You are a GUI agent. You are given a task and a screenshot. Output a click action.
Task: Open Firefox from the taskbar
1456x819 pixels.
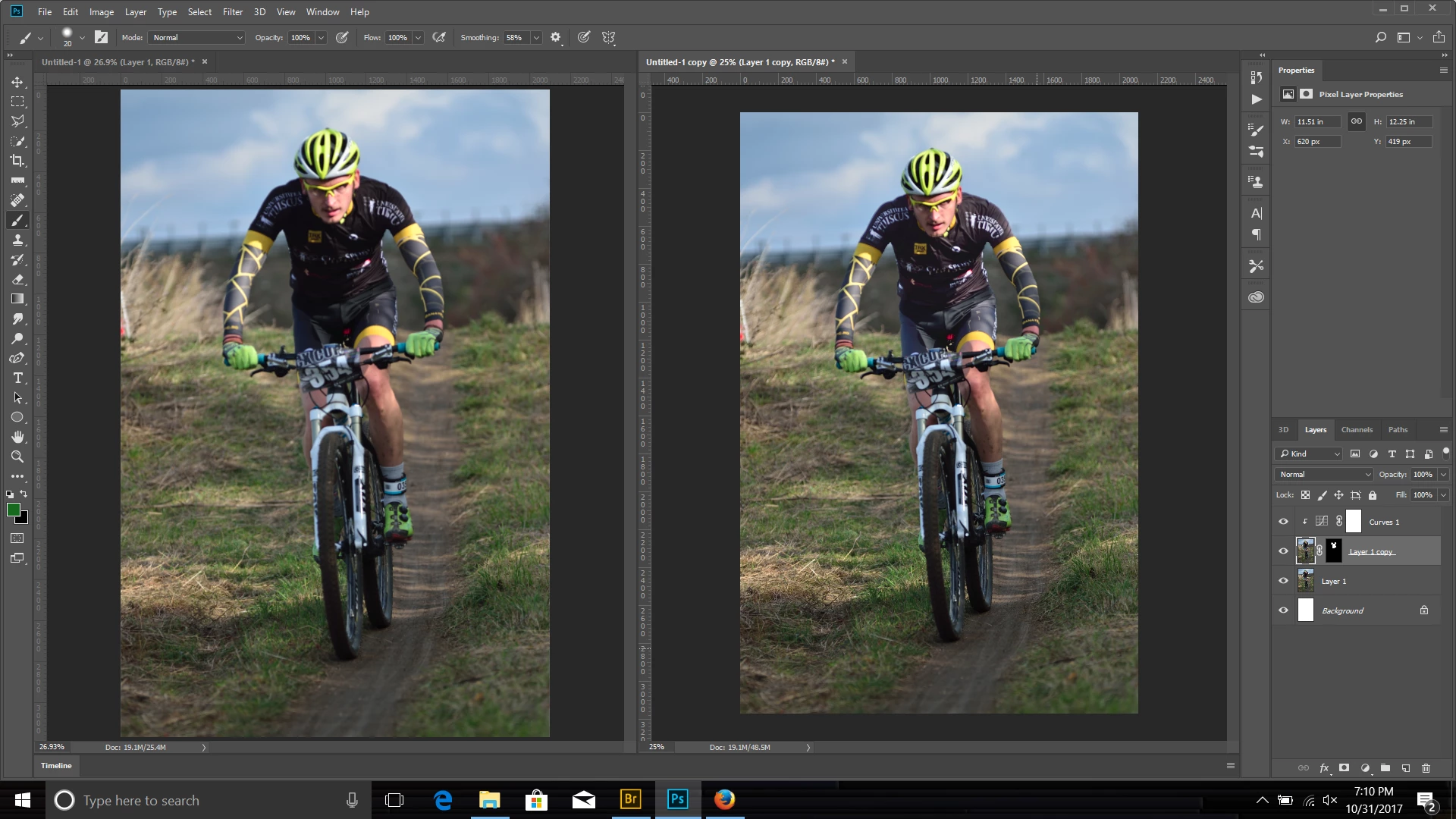point(724,800)
